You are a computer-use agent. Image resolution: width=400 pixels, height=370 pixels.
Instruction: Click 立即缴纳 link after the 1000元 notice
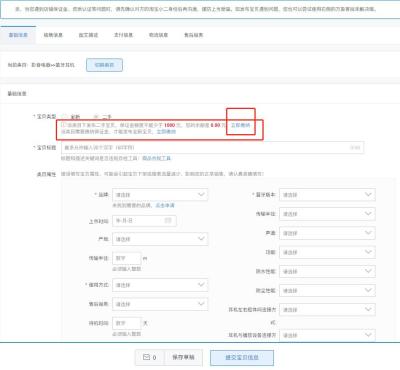(x=241, y=125)
